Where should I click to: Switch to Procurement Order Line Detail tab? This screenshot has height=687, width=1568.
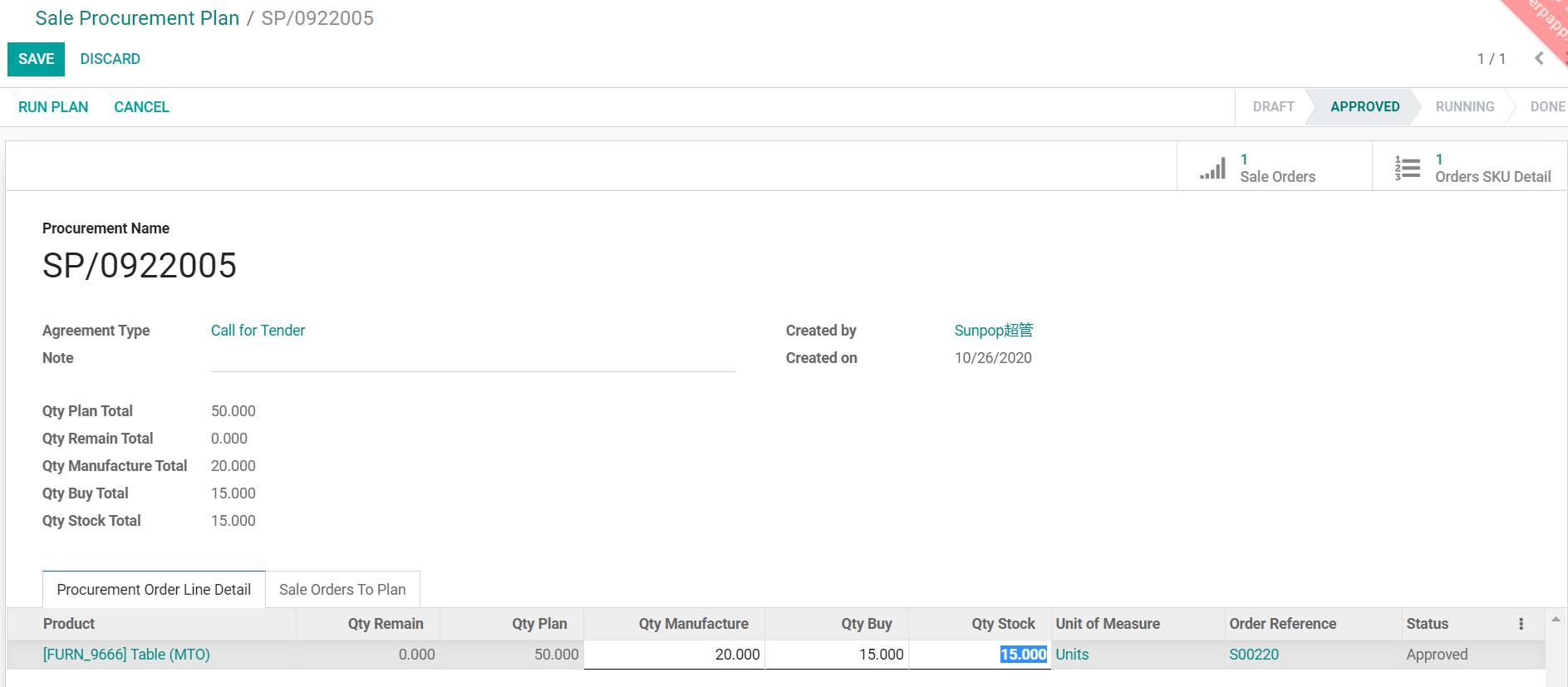(154, 590)
